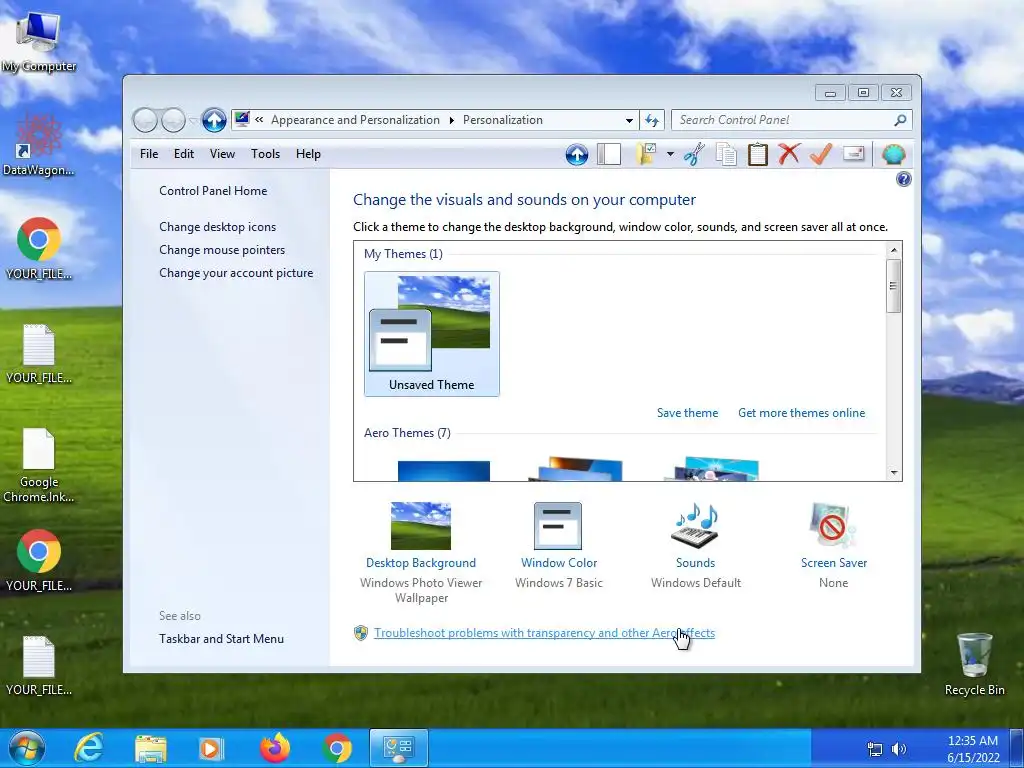The width and height of the screenshot is (1024, 768).
Task: Click the Window Color icon
Action: [x=558, y=526]
